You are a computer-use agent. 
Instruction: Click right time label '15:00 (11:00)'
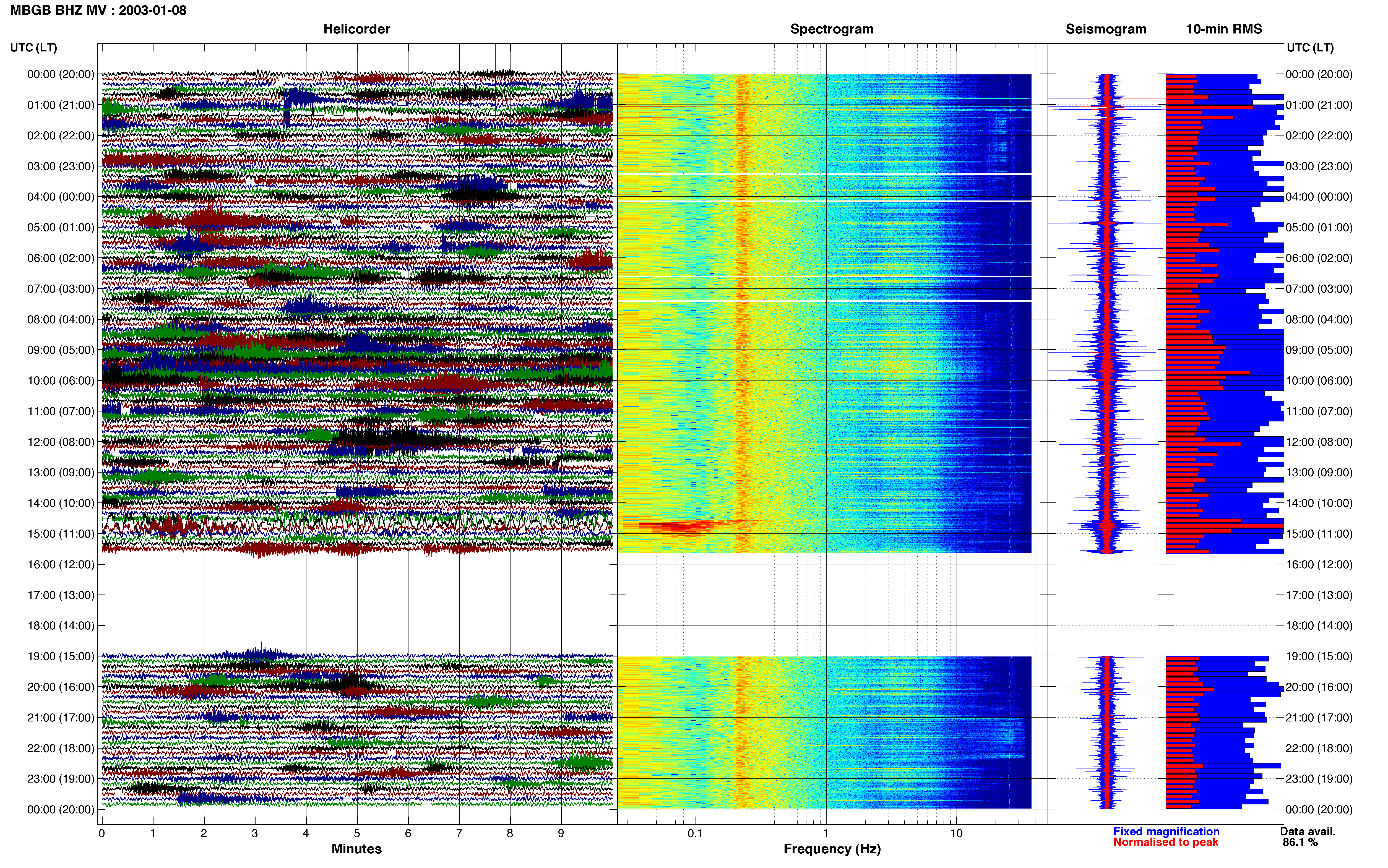[x=1319, y=534]
